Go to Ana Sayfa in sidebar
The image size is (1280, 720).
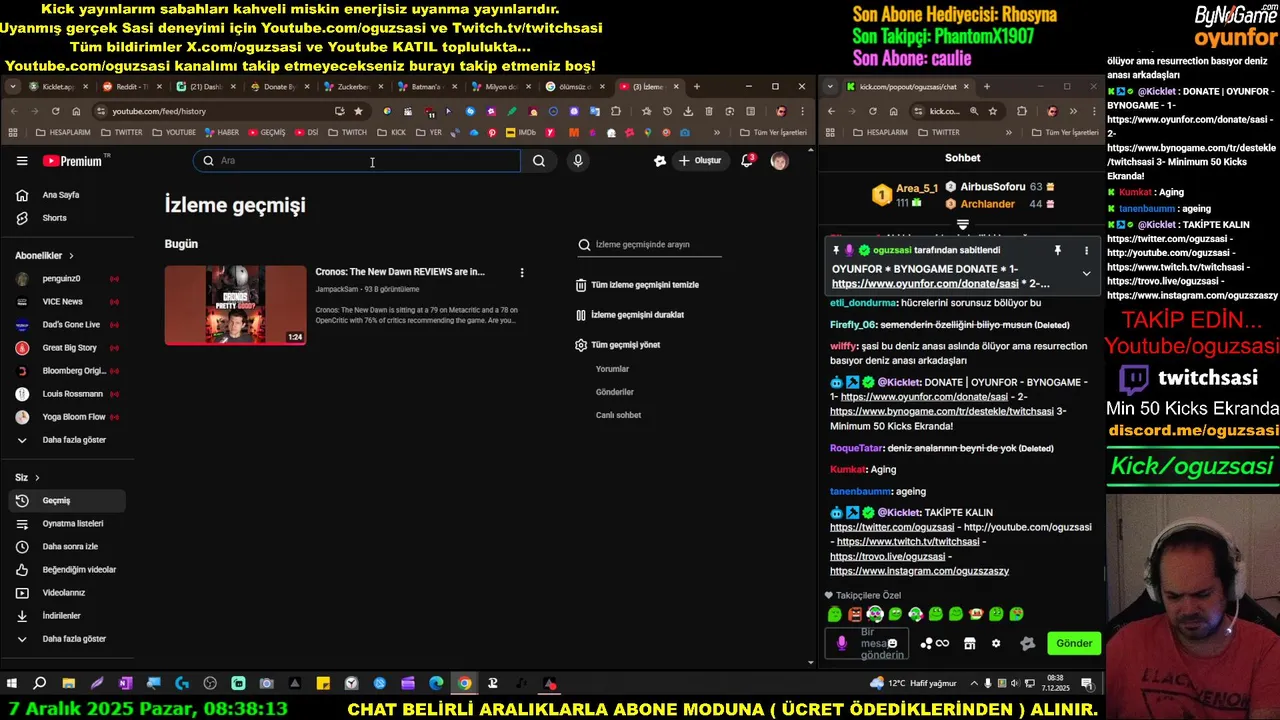coord(61,195)
